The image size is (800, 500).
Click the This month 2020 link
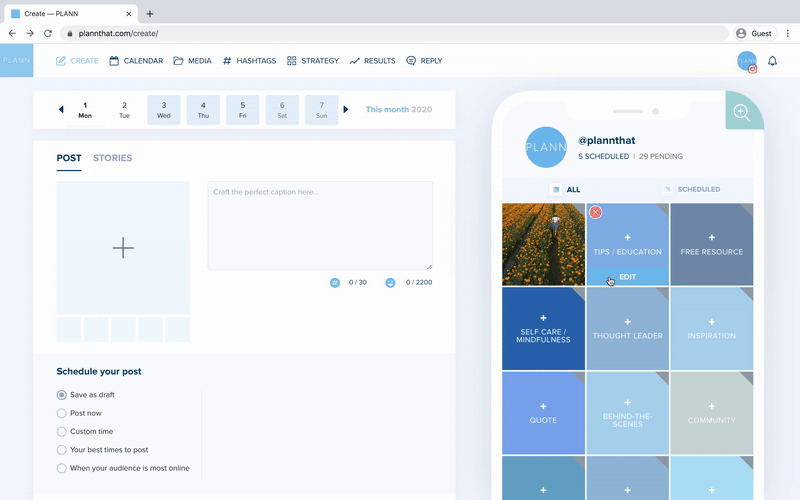pos(399,109)
